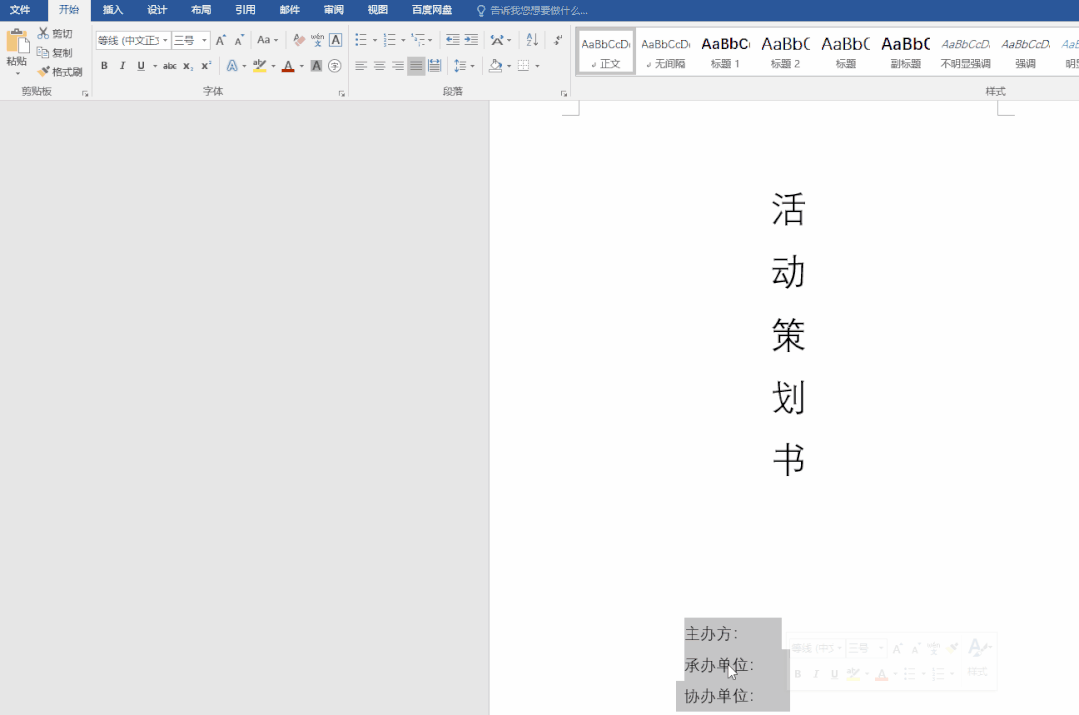The width and height of the screenshot is (1079, 715).
Task: Apply the 不明显强调 style
Action: click(965, 51)
